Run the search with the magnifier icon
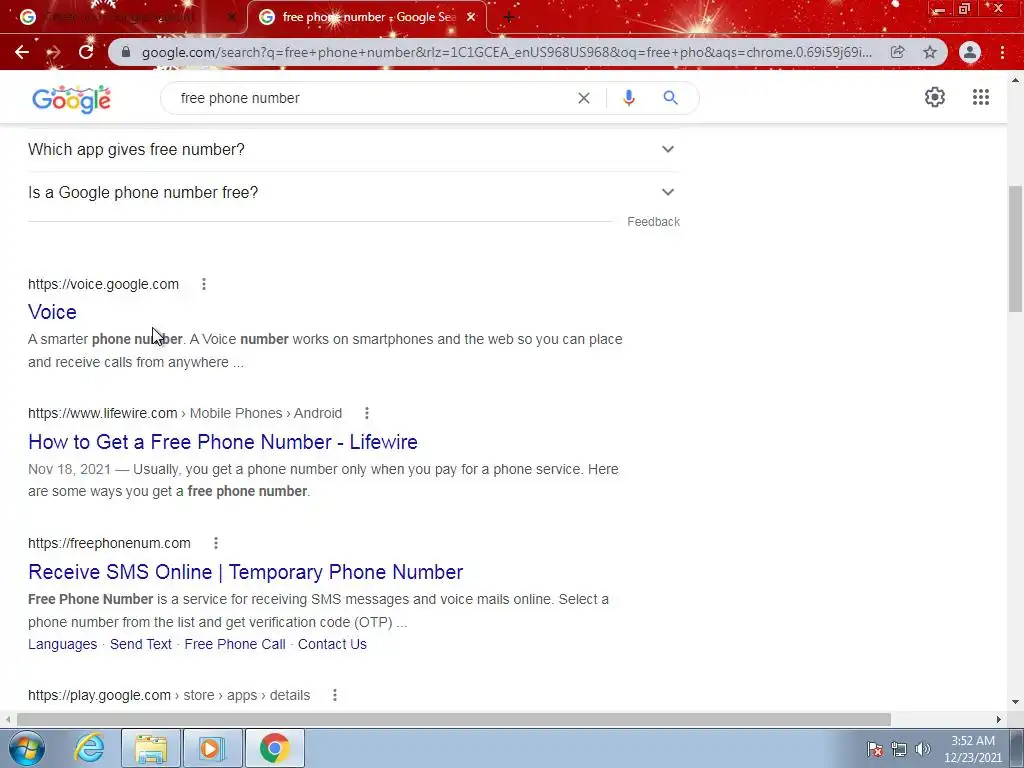The image size is (1024, 768). pos(670,98)
